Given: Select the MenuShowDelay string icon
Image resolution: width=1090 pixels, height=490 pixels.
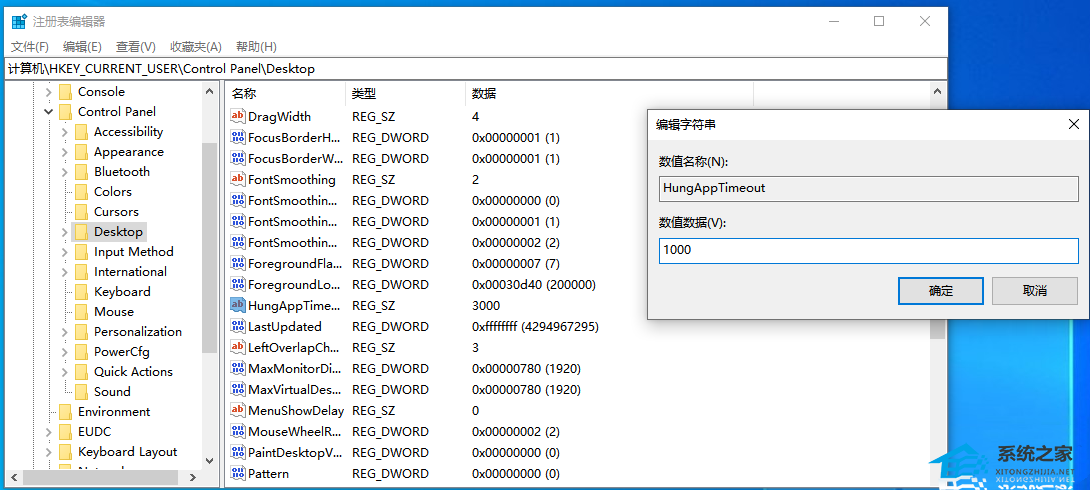Looking at the screenshot, I should 238,410.
